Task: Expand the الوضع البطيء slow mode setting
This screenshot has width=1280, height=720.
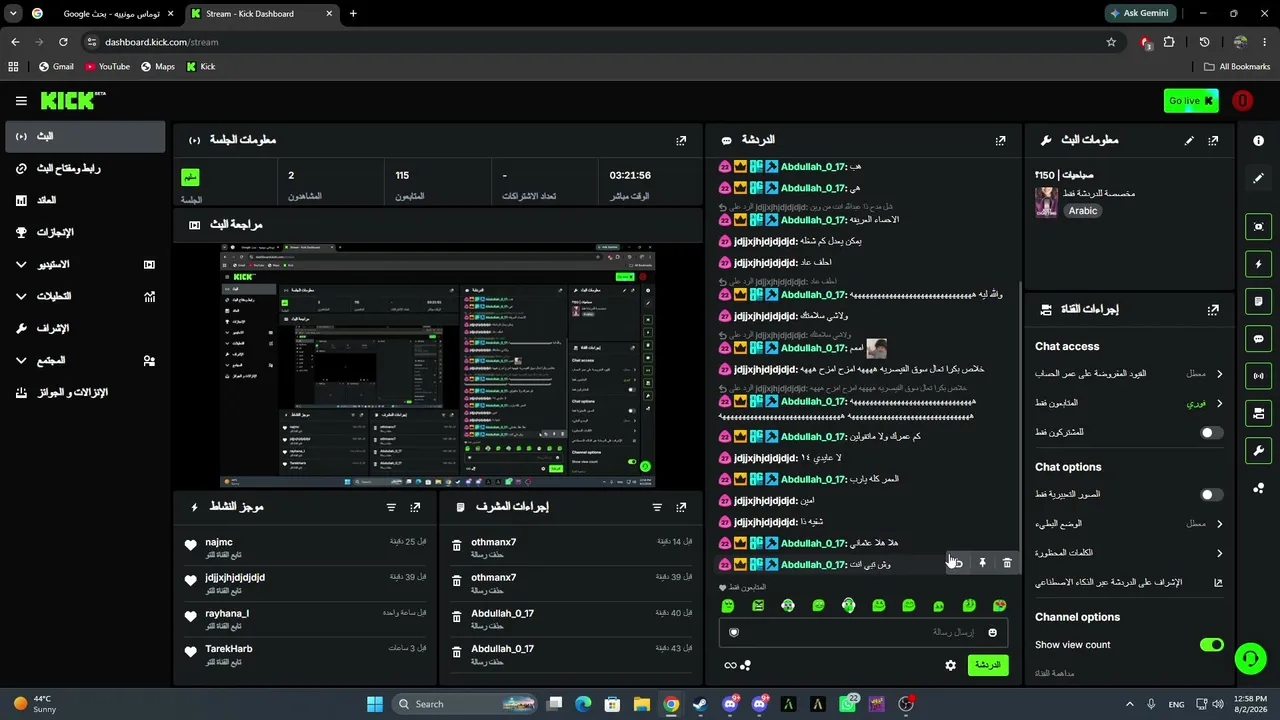Action: click(x=1129, y=524)
